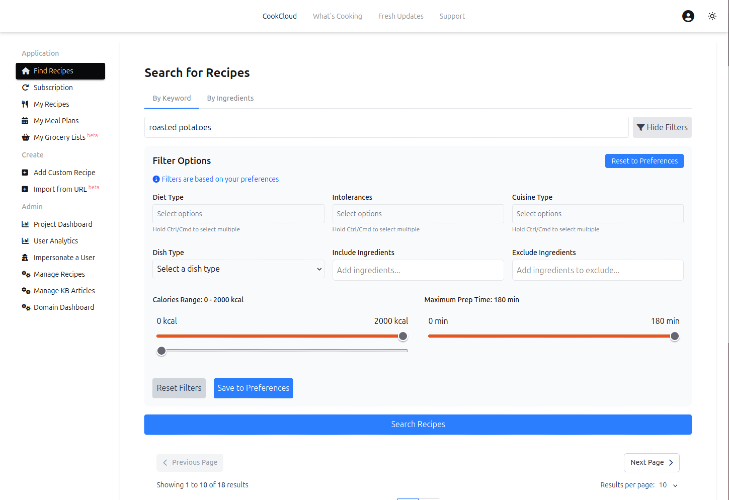Viewport: 729px width, 500px height.
Task: Click the refresh icon beside Subscription
Action: (26, 87)
